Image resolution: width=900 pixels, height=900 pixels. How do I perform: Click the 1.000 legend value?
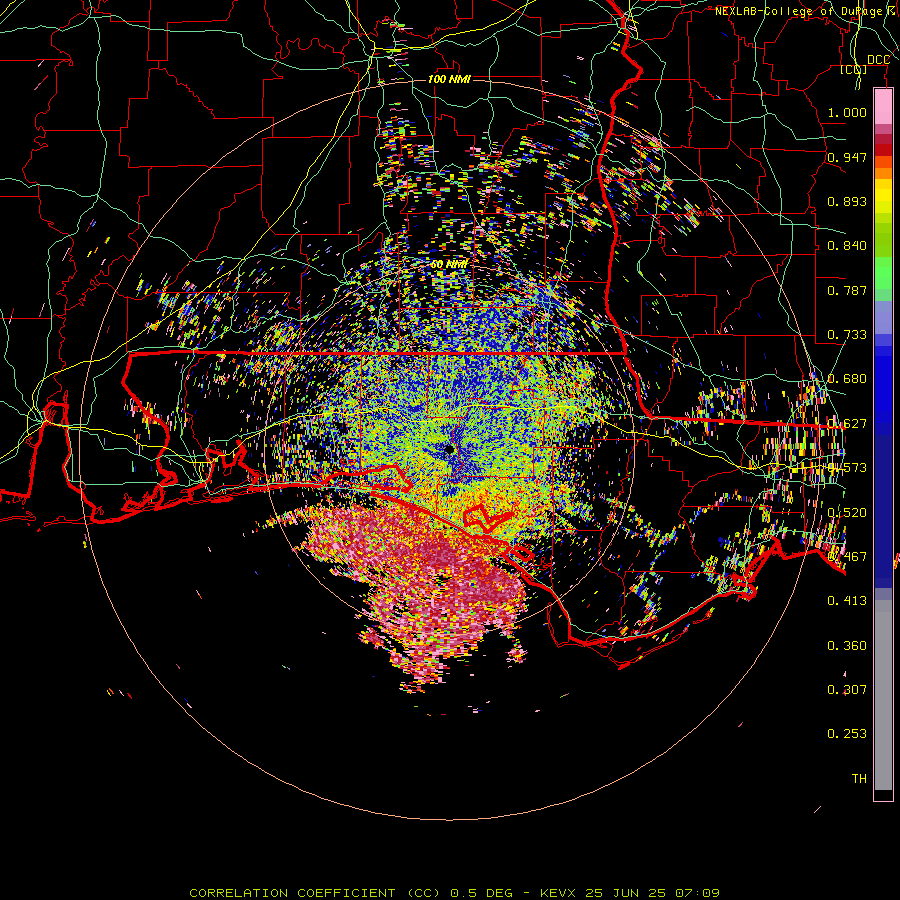click(847, 112)
